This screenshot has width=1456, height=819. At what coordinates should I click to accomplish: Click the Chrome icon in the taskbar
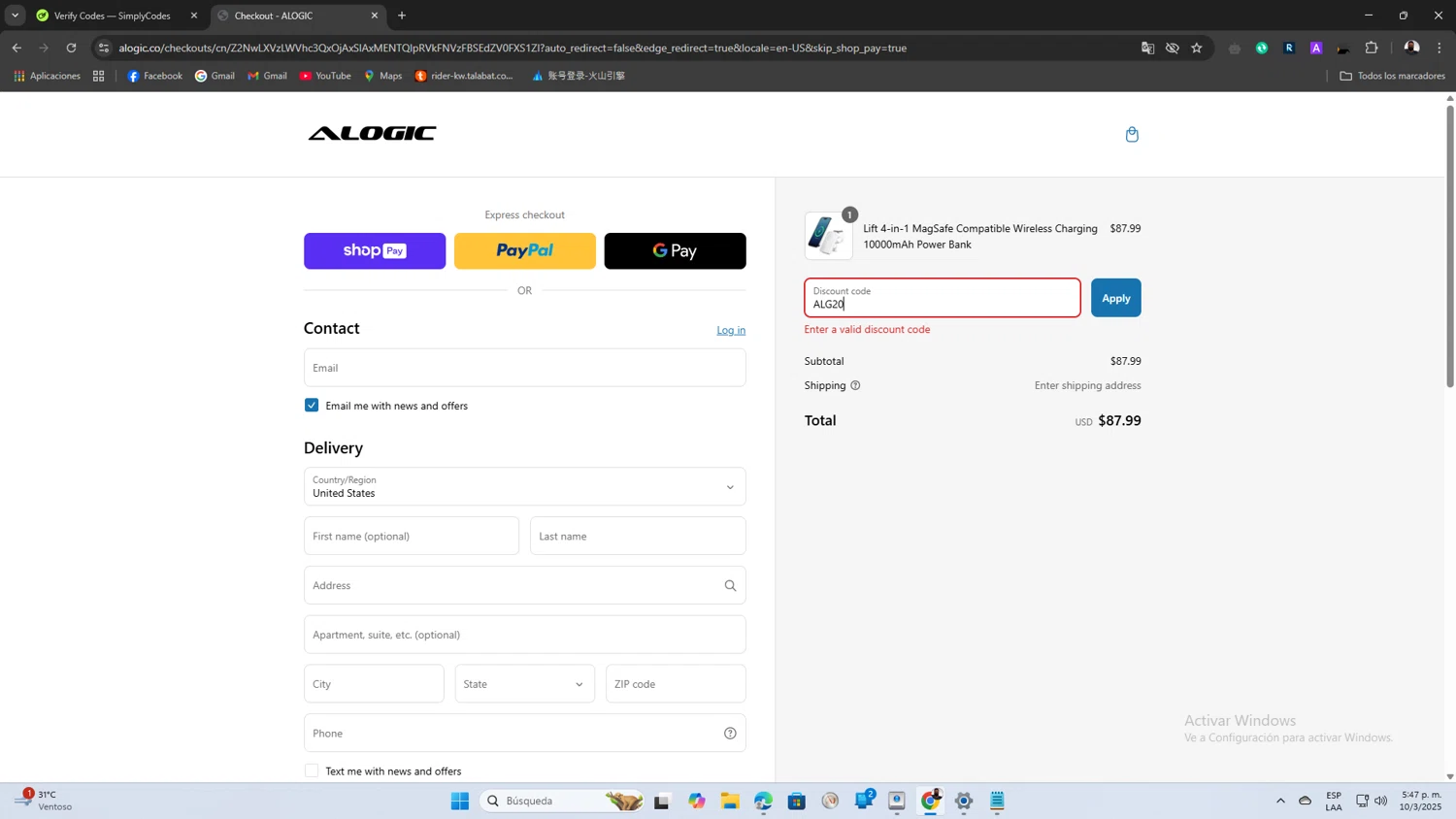931,801
